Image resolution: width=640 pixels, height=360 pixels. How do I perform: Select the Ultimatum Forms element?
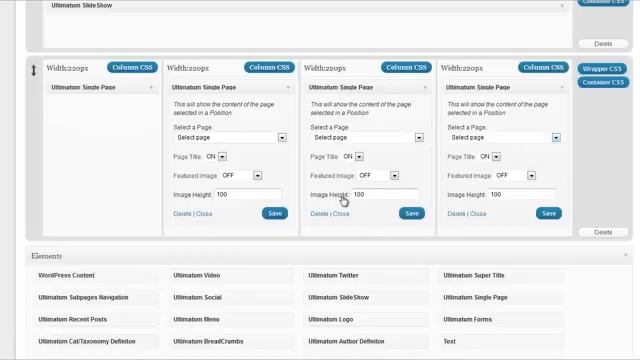pos(501,320)
